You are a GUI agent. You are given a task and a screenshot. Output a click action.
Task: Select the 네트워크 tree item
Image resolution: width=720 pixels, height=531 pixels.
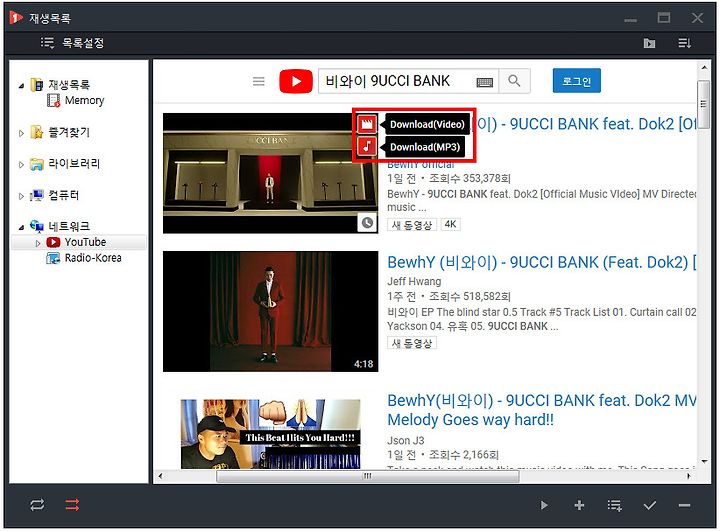point(69,226)
